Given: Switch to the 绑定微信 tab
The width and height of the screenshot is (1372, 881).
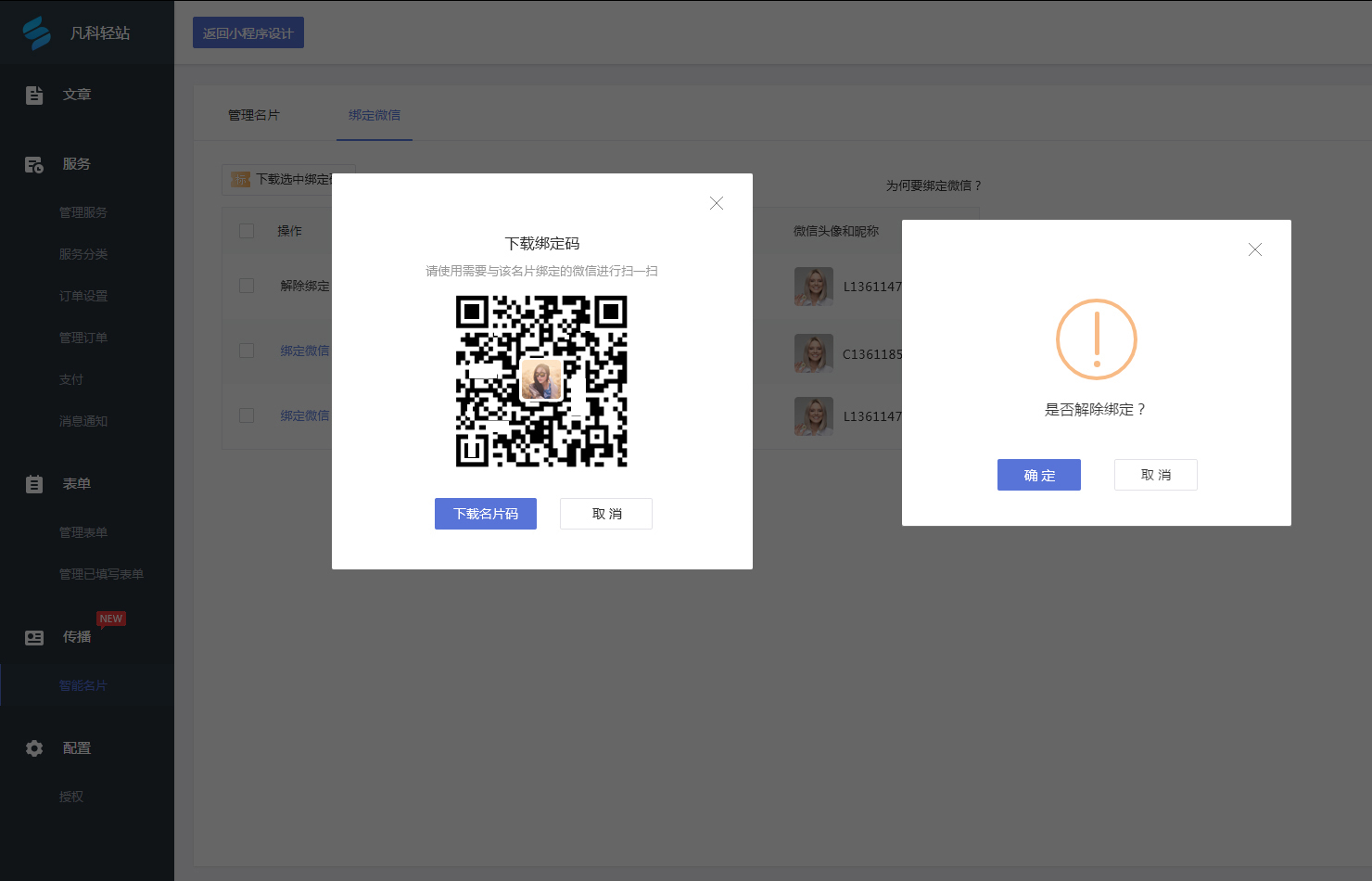Looking at the screenshot, I should pos(375,115).
